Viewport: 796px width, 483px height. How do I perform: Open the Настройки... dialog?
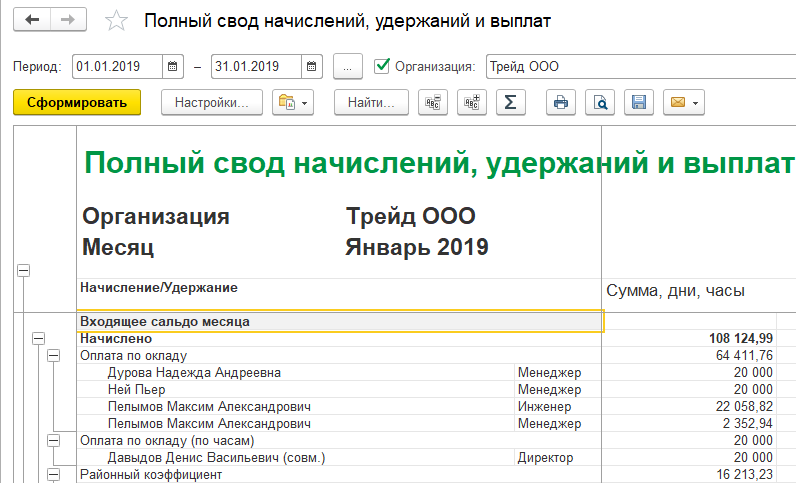212,103
